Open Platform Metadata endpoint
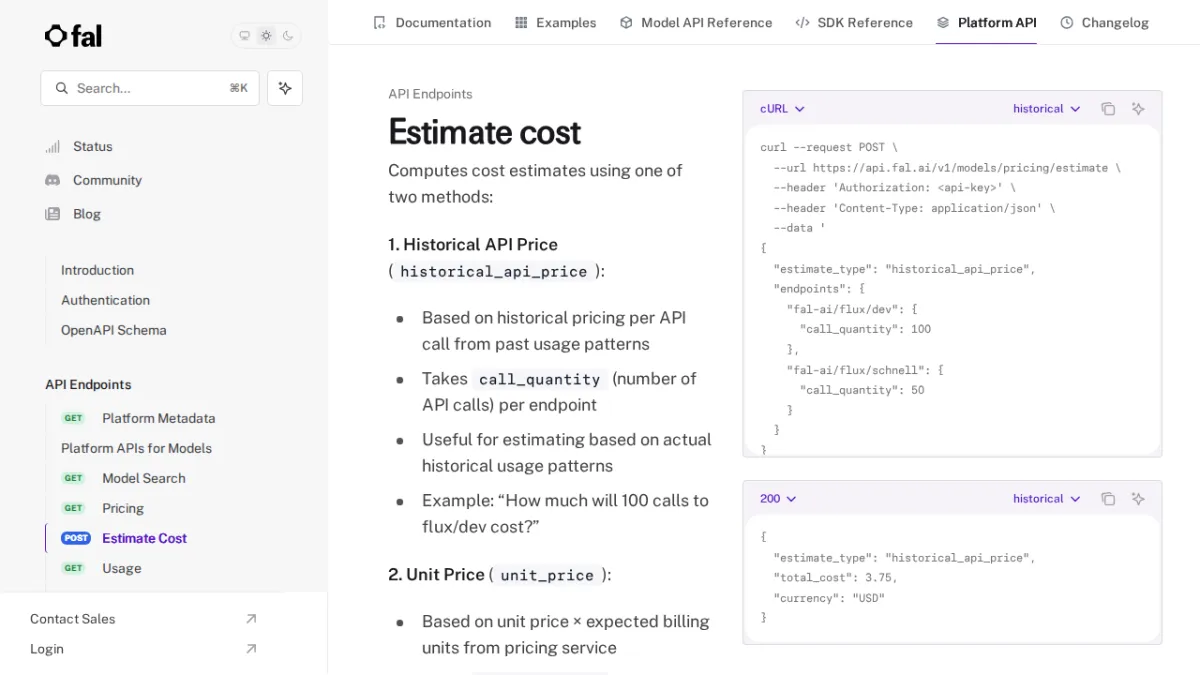The image size is (1200, 675). pos(158,418)
